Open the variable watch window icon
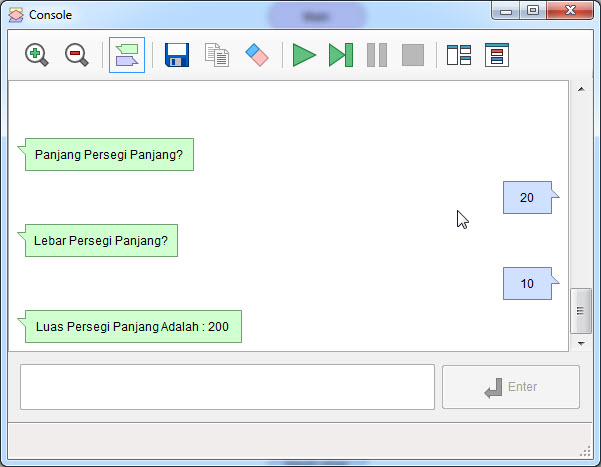 497,55
